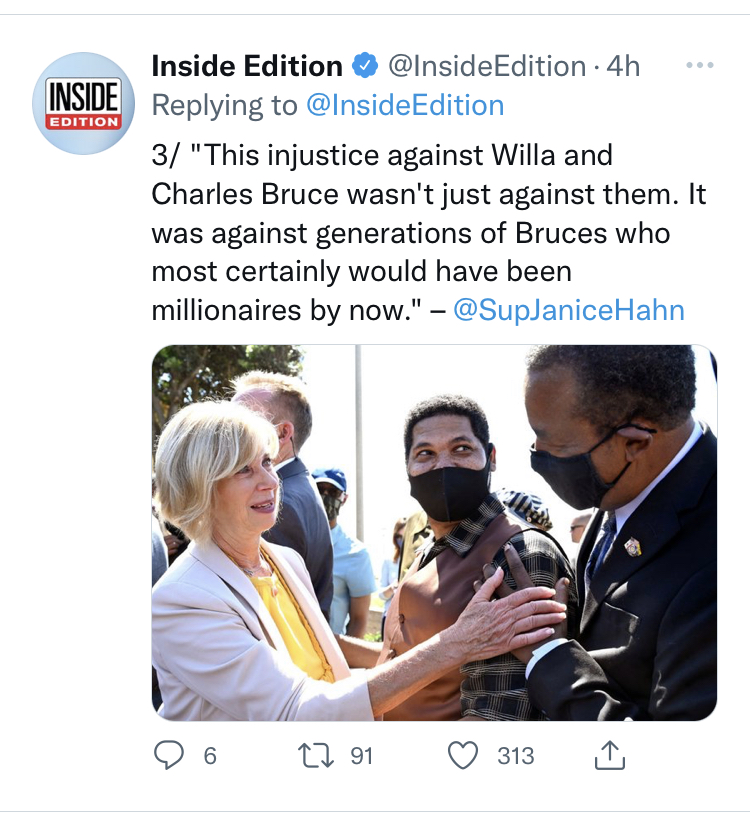Click the gray 'Replying to' label
The image size is (750, 823).
pos(224,105)
